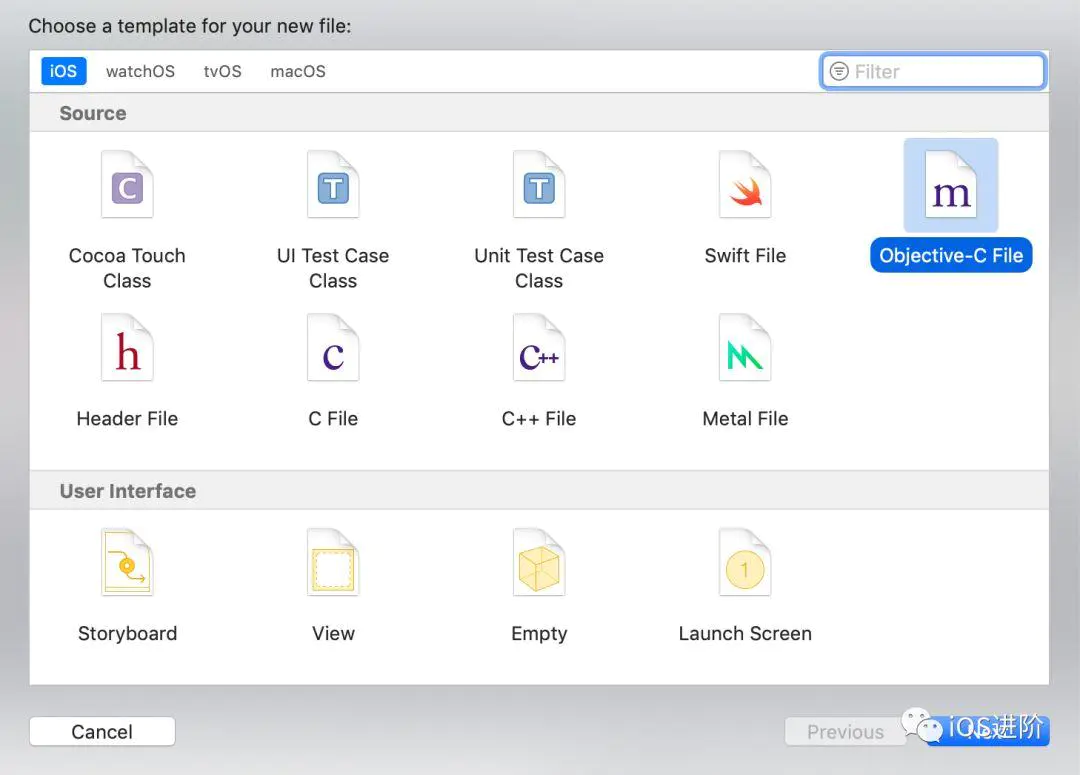The width and height of the screenshot is (1080, 775).
Task: Click the "C++ File" label
Action: pos(539,419)
